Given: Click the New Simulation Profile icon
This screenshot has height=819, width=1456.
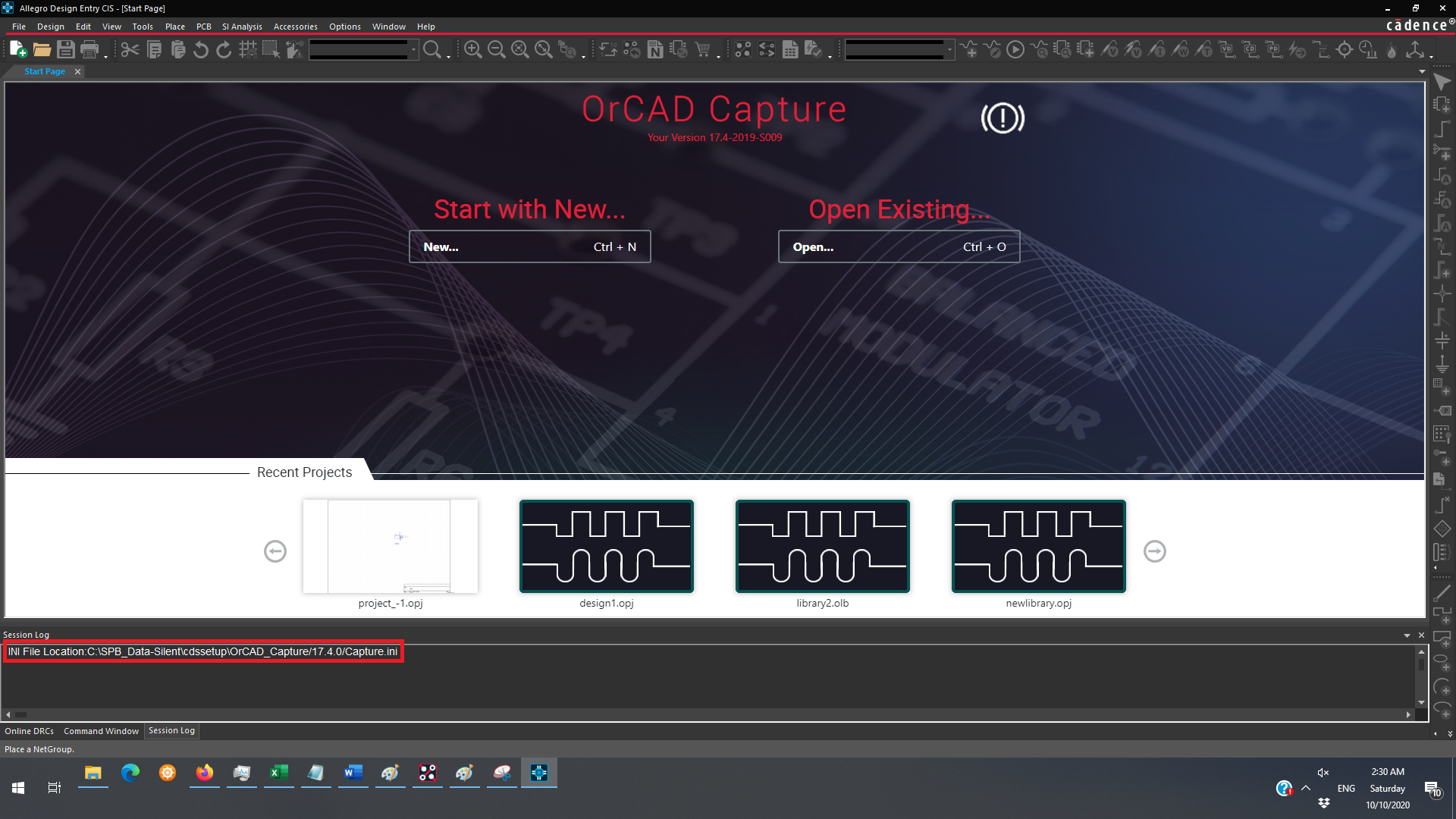Looking at the screenshot, I should pyautogui.click(x=968, y=50).
